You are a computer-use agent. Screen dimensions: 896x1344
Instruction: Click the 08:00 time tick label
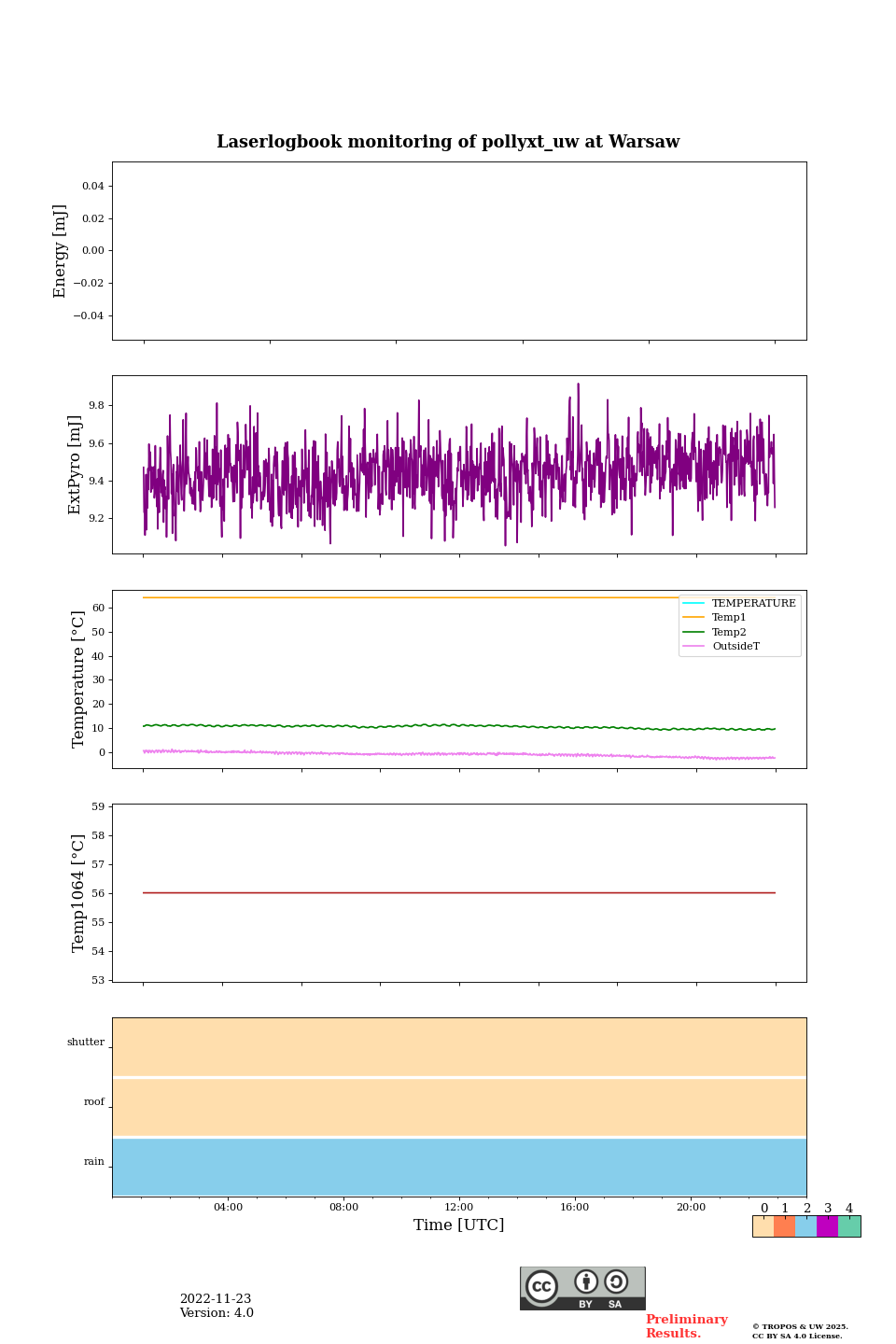pyautogui.click(x=343, y=1208)
